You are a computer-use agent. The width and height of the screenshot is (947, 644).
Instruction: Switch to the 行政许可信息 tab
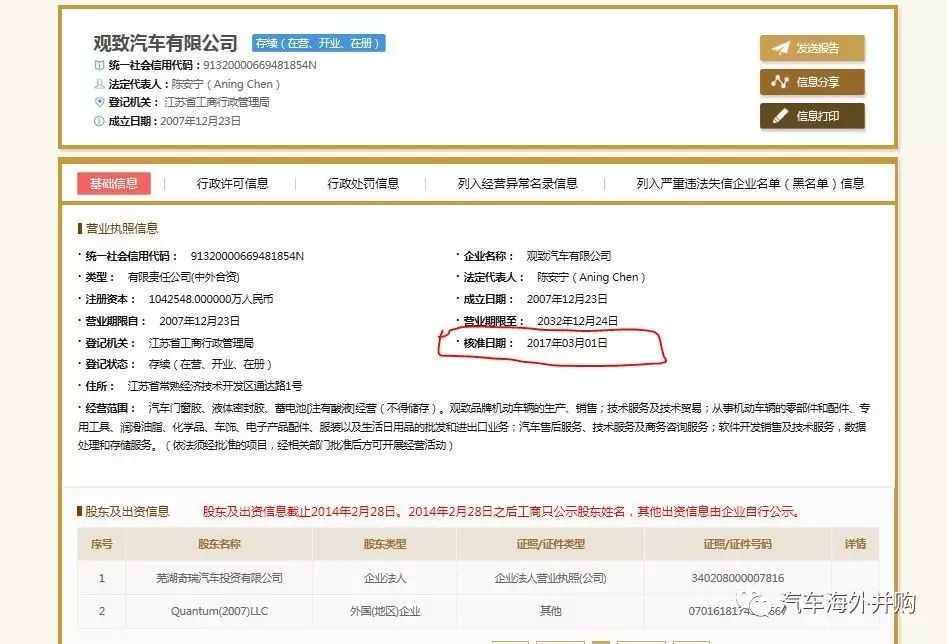(233, 183)
